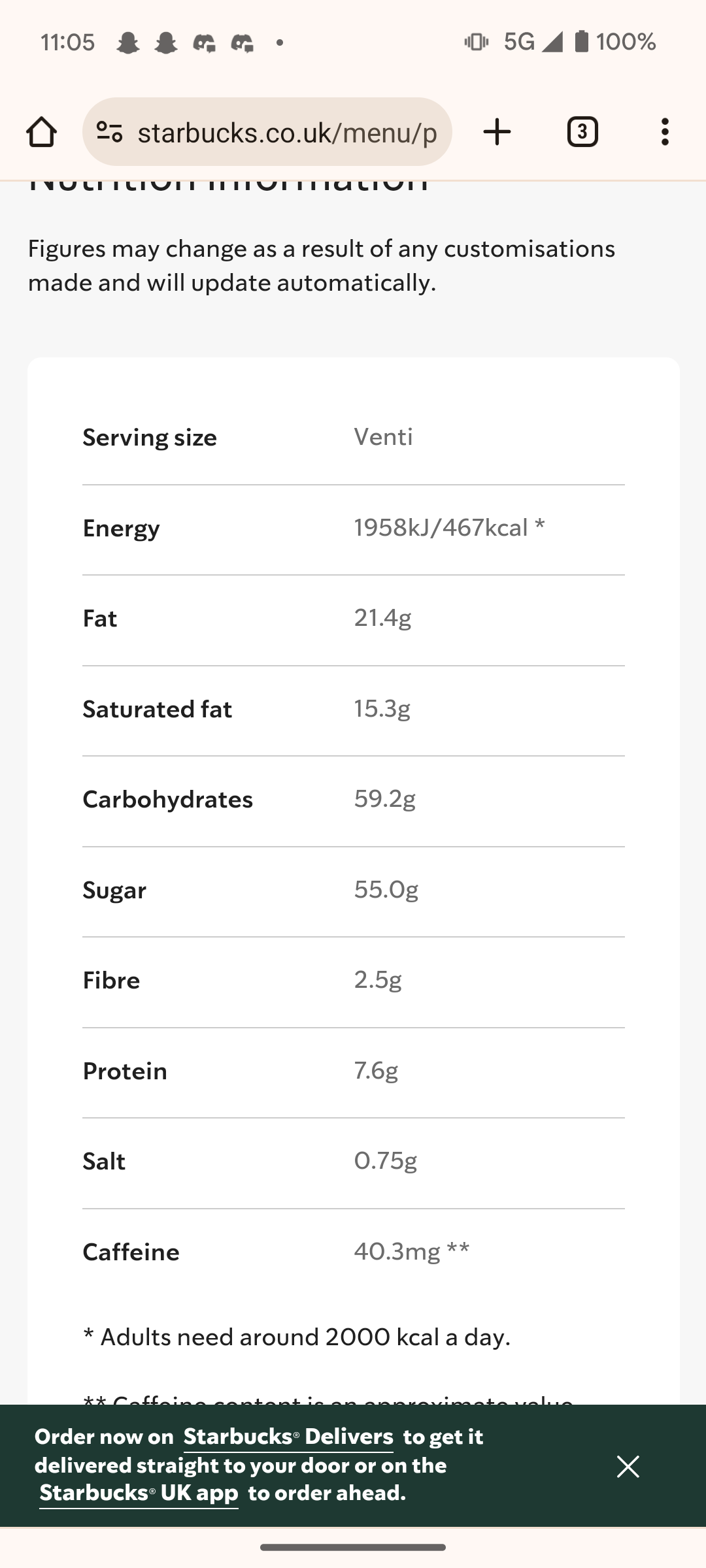Open a new tab with plus icon
Viewport: 706px width, 1568px height.
coord(497,132)
